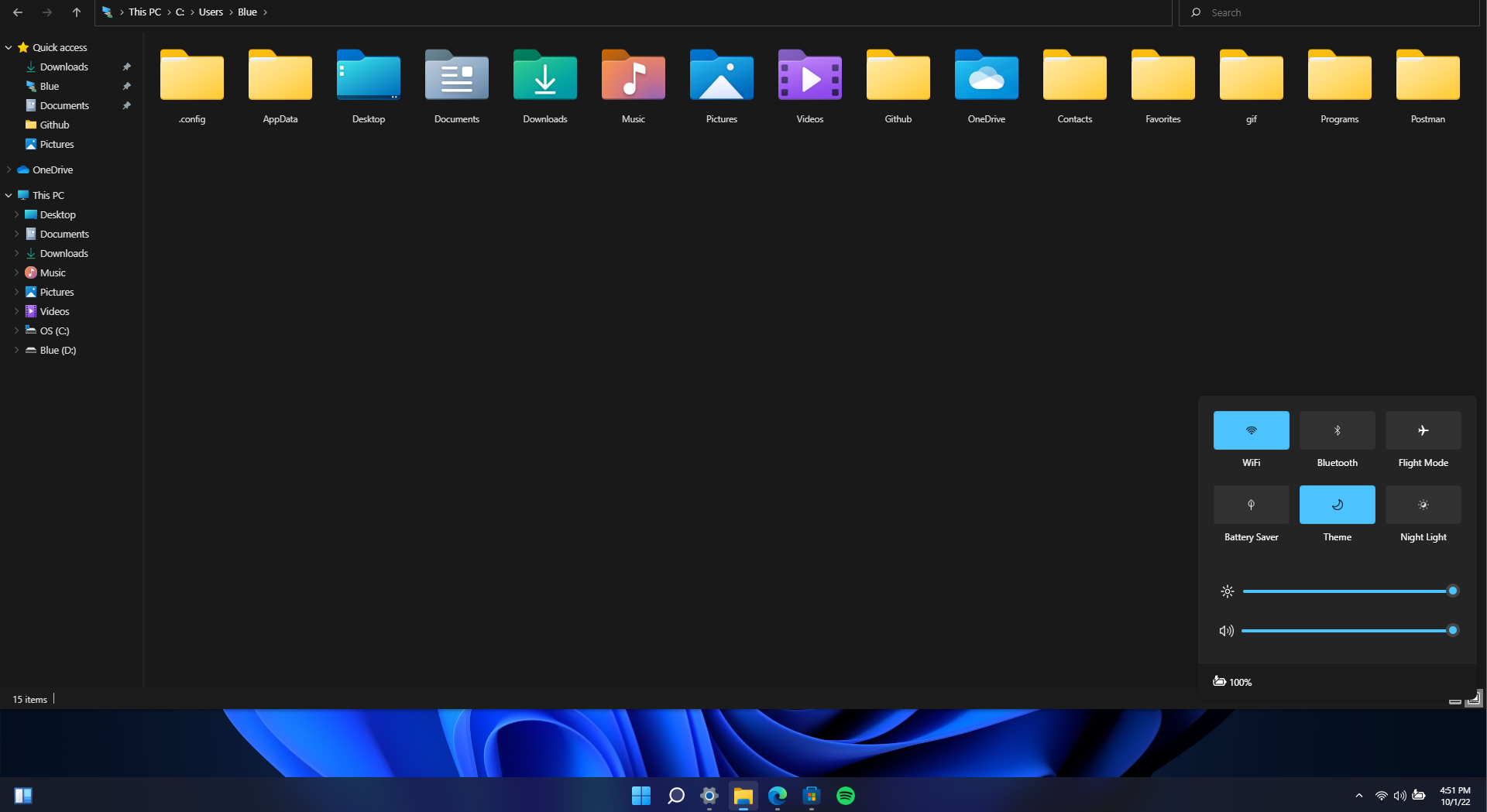
Task: Launch Spotify from the taskbar
Action: click(845, 796)
